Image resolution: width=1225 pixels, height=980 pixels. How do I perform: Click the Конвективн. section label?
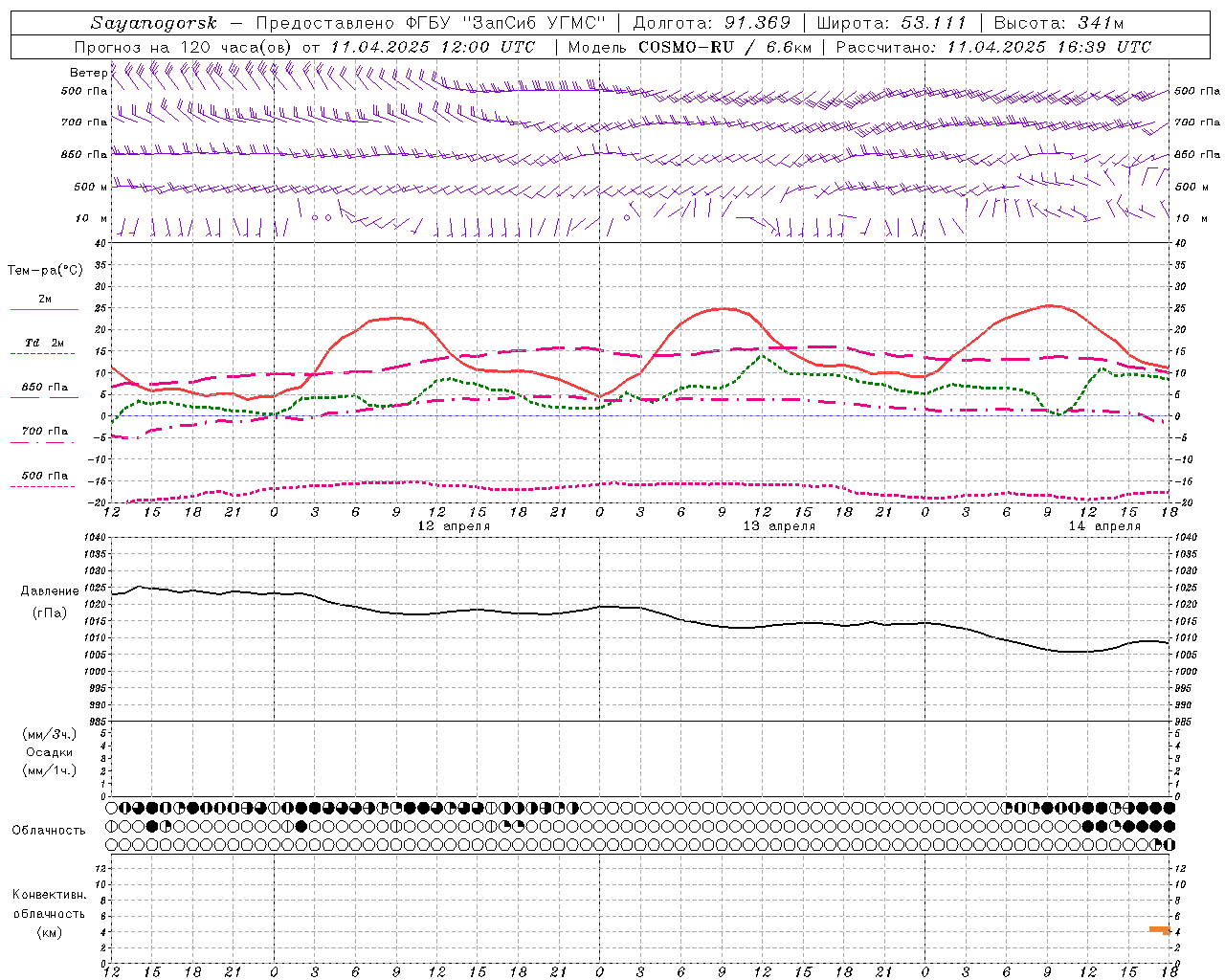(x=49, y=895)
